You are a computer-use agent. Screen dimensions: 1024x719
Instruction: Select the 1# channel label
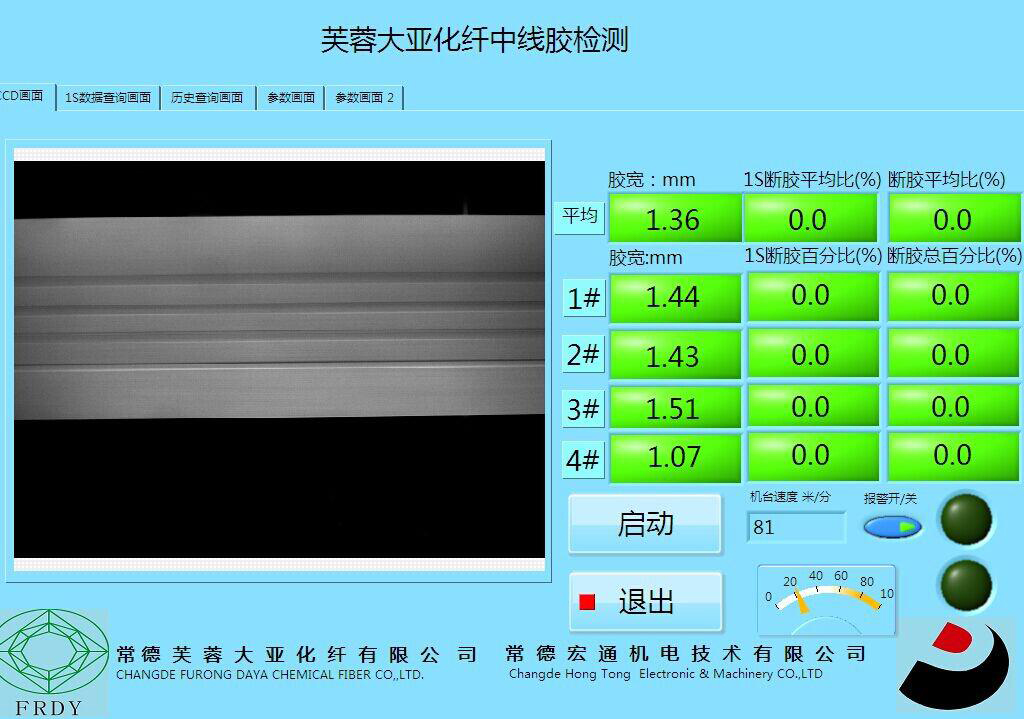584,298
